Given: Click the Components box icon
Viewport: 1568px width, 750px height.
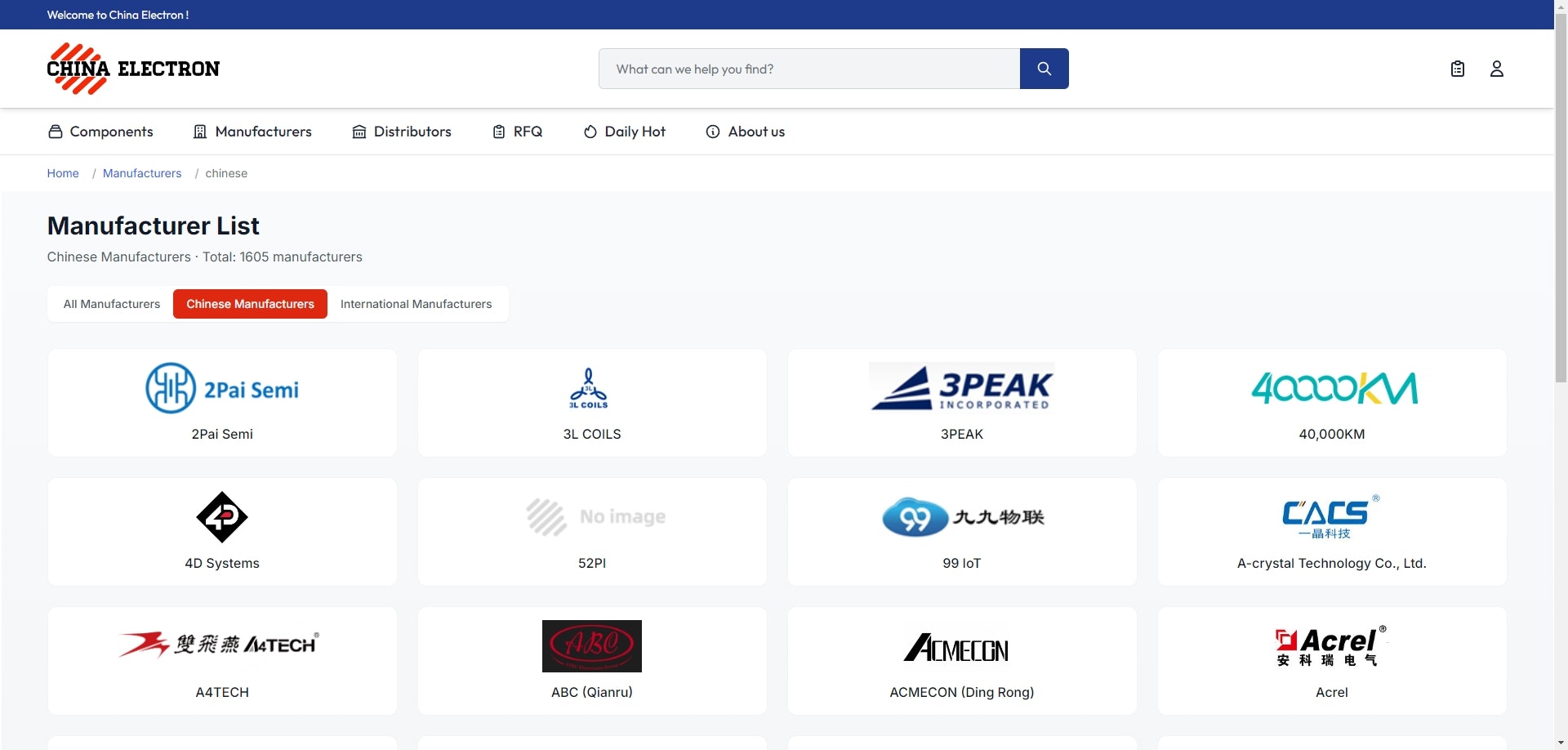Looking at the screenshot, I should pos(56,132).
